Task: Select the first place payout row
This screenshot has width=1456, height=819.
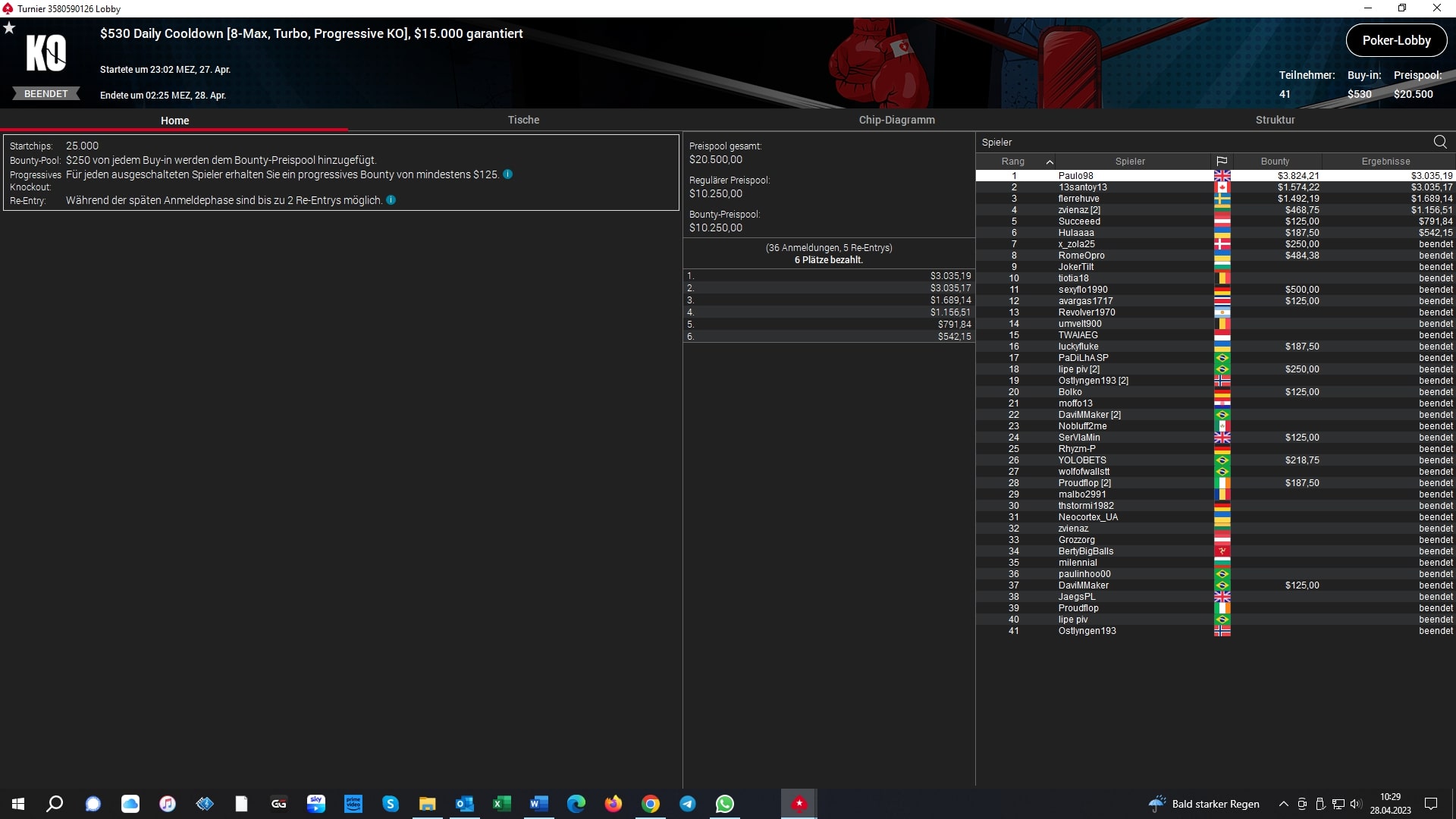Action: [x=828, y=276]
